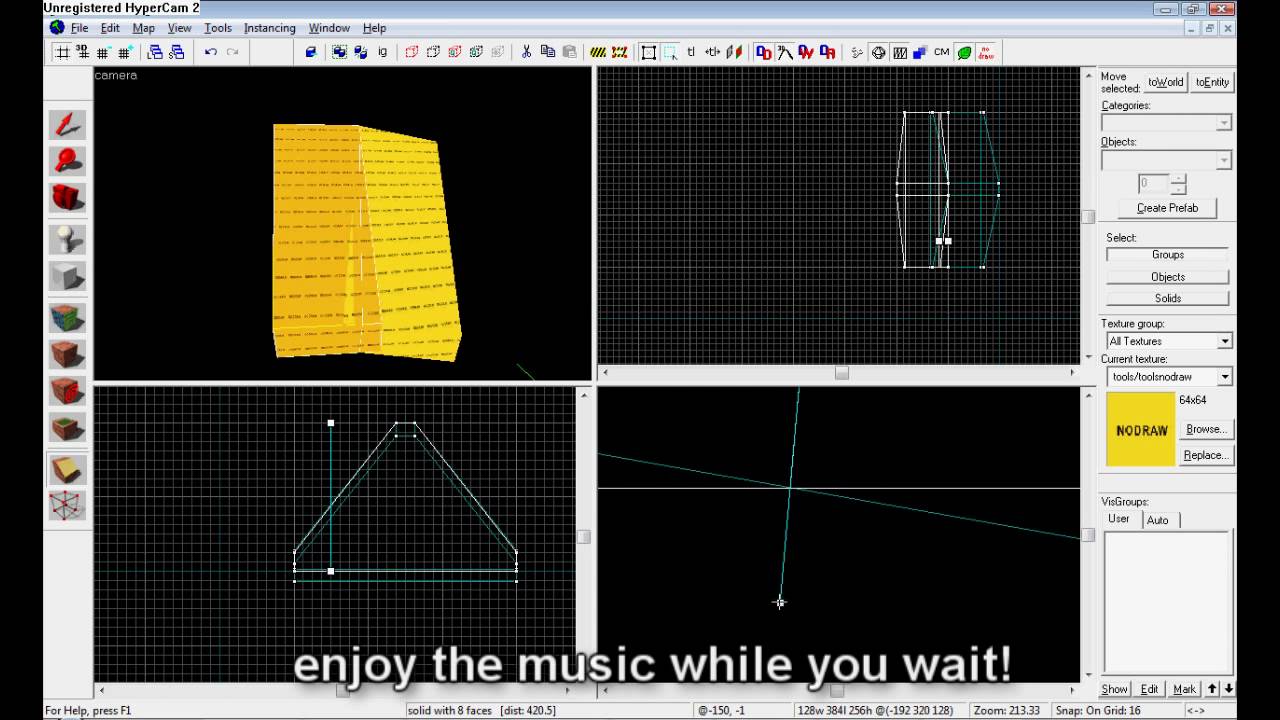1280x720 pixels.
Task: Toggle the texture lock 'tl' button
Action: [x=691, y=52]
